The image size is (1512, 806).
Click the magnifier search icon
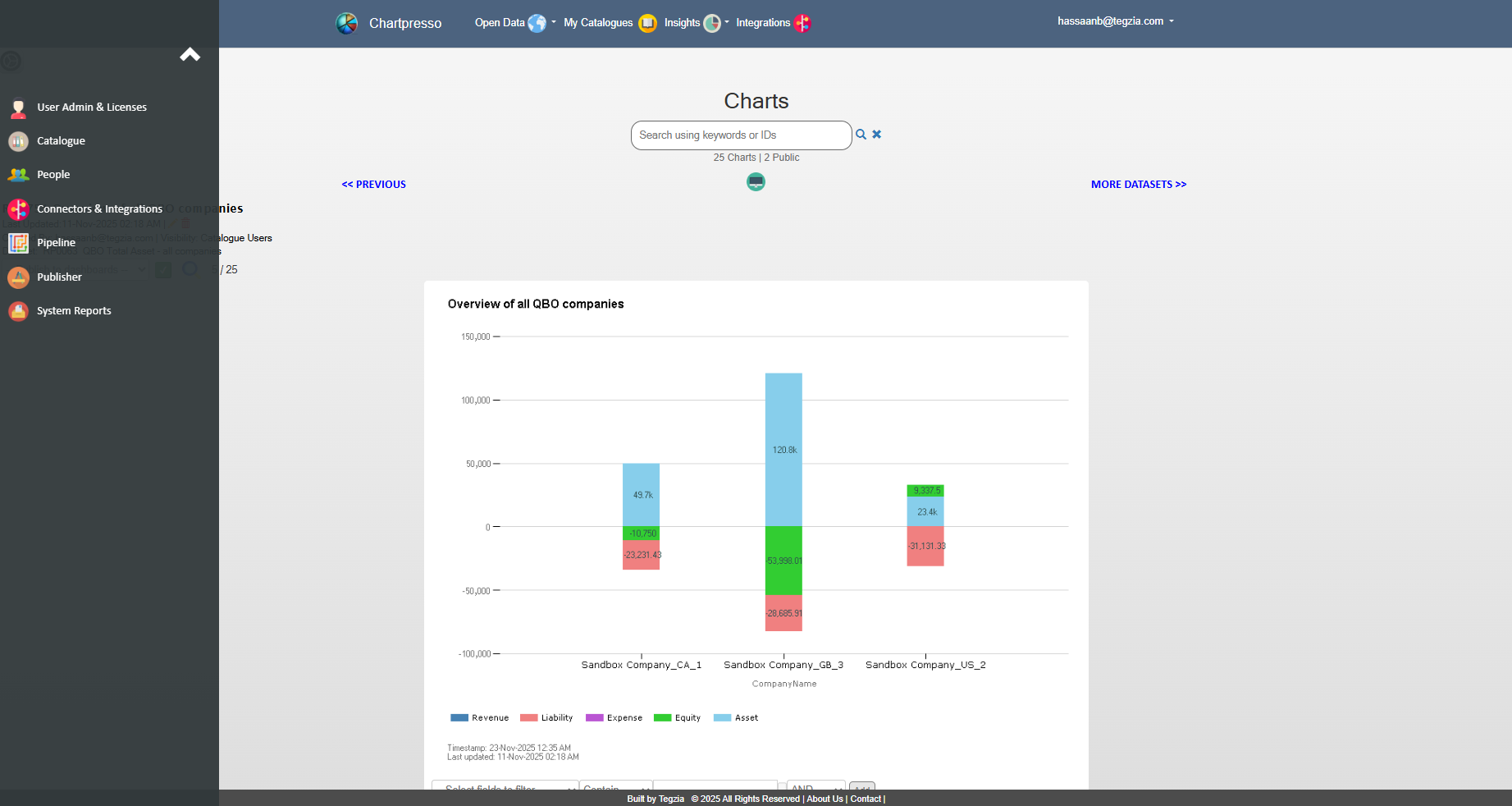click(x=861, y=135)
